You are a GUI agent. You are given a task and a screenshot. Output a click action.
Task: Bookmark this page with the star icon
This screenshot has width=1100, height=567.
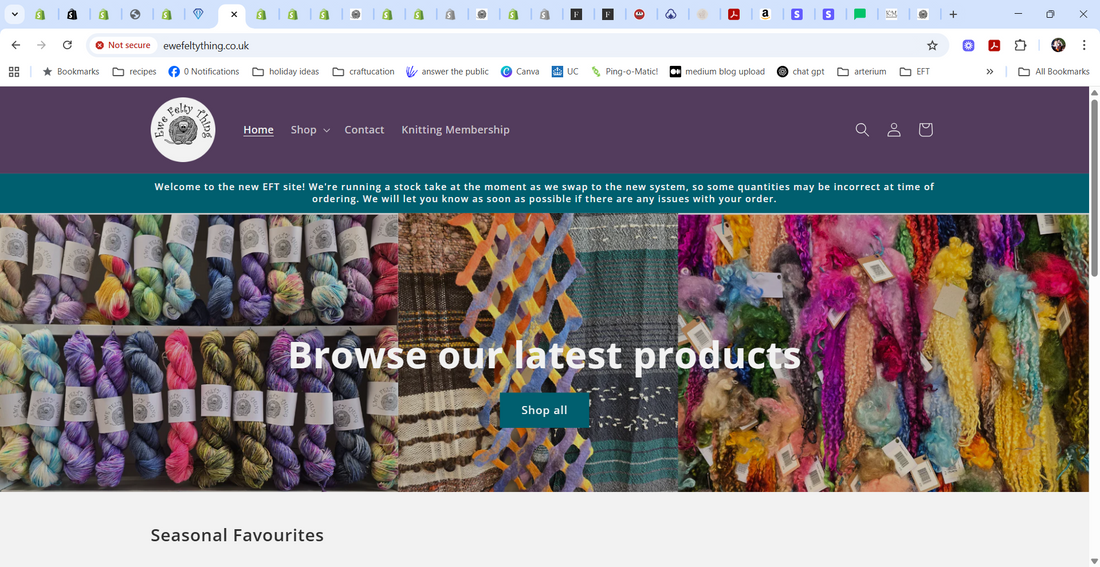[932, 45]
